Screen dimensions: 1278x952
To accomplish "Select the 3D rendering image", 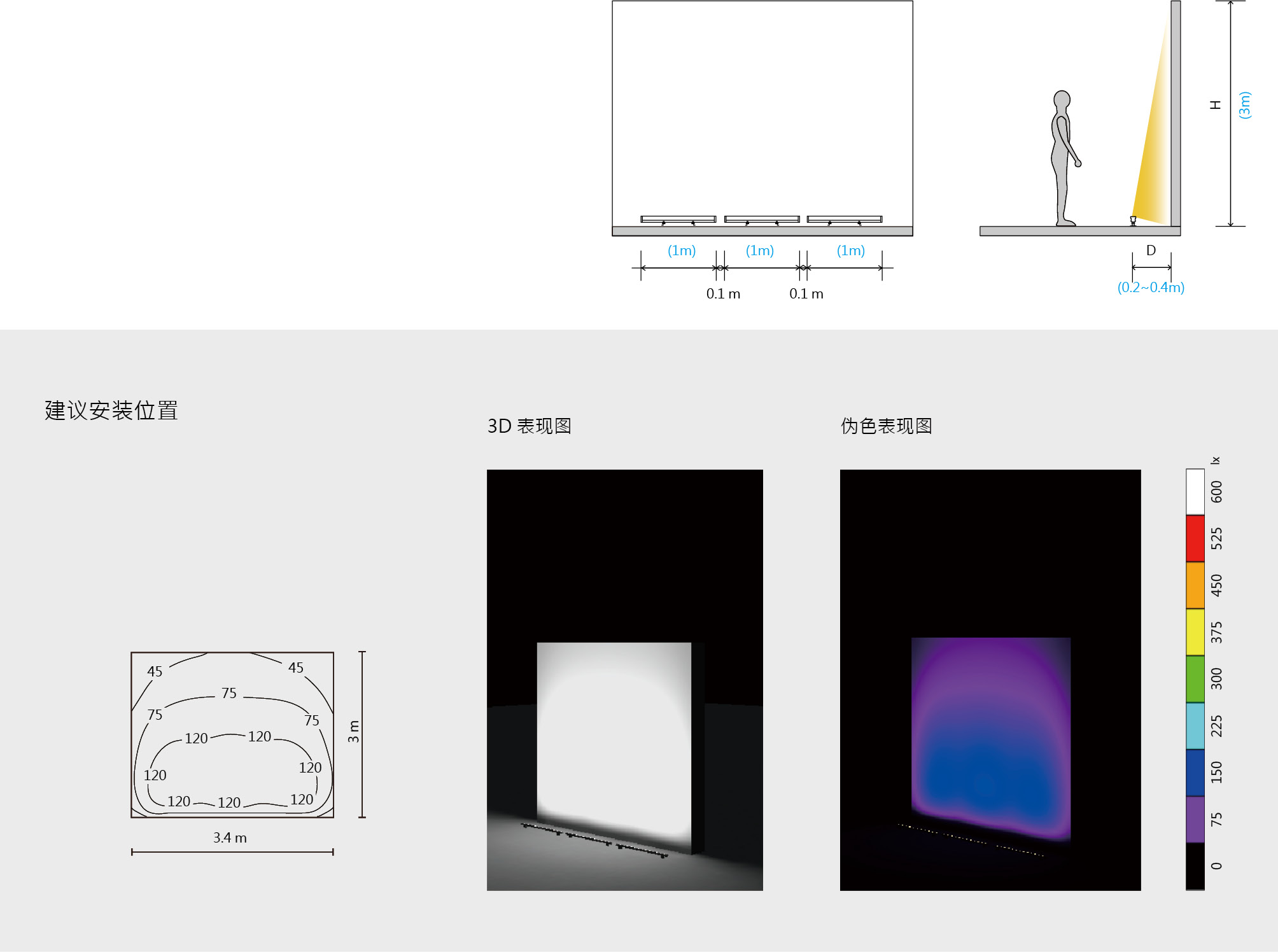I will (624, 680).
